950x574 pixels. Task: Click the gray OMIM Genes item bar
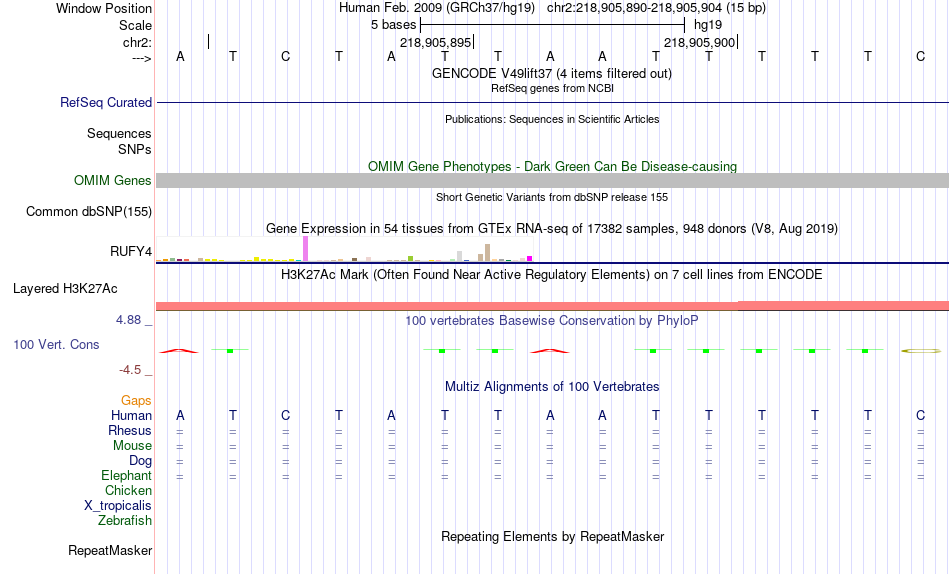click(x=552, y=181)
